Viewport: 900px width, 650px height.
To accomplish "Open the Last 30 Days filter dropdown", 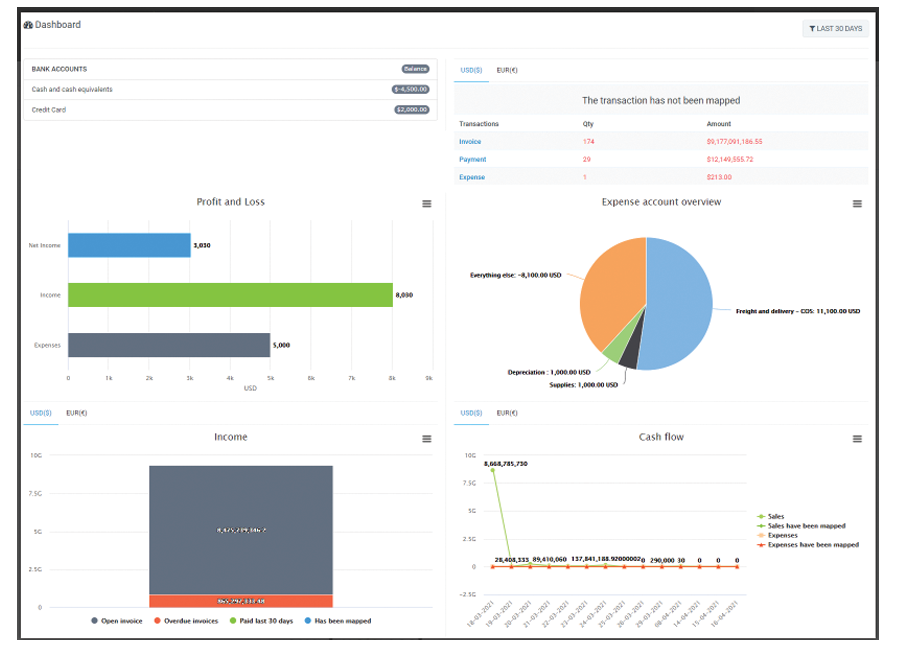I will click(835, 29).
